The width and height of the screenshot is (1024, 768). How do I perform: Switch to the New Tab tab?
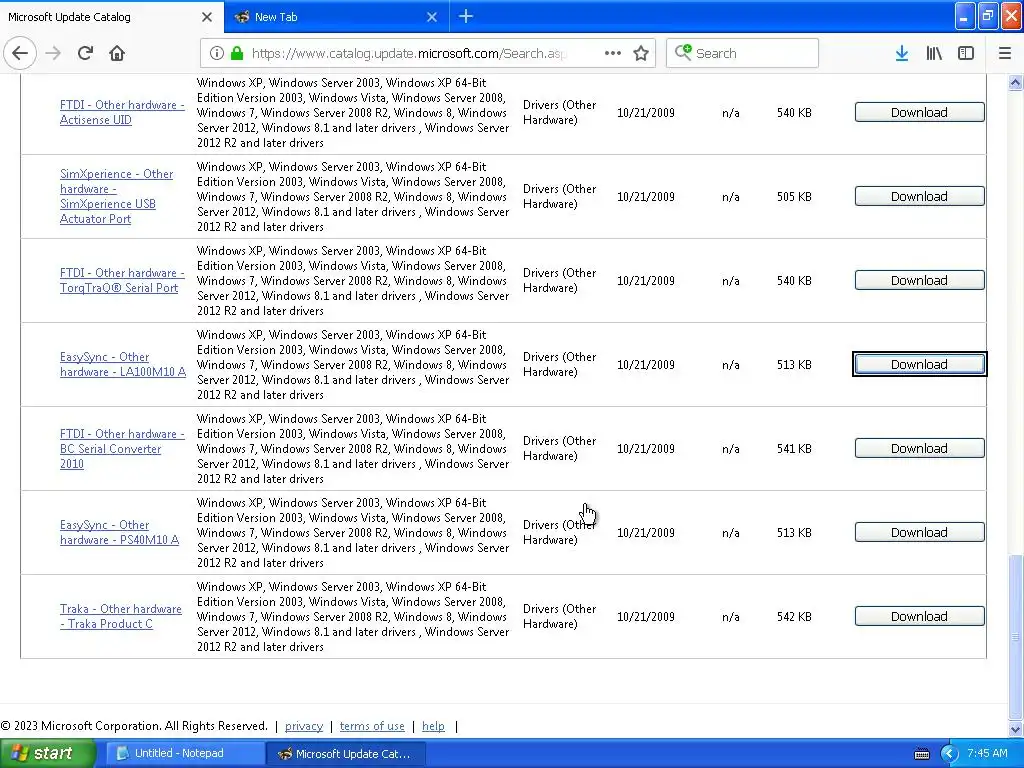point(336,17)
